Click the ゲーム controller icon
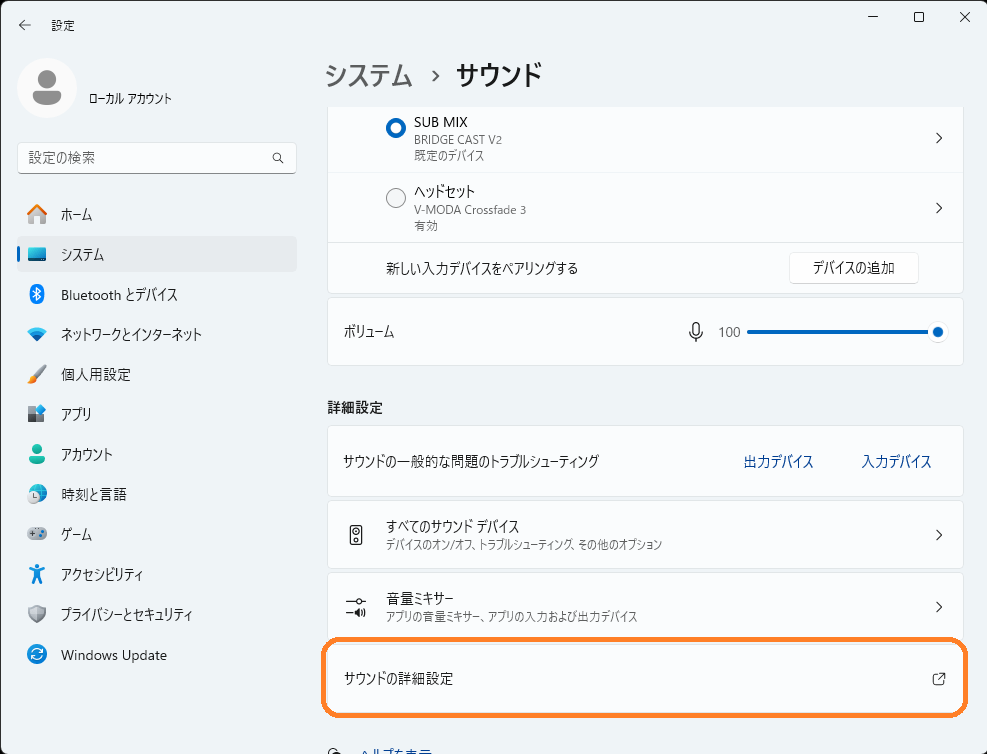Screen dimensions: 987x754 click(x=37, y=534)
